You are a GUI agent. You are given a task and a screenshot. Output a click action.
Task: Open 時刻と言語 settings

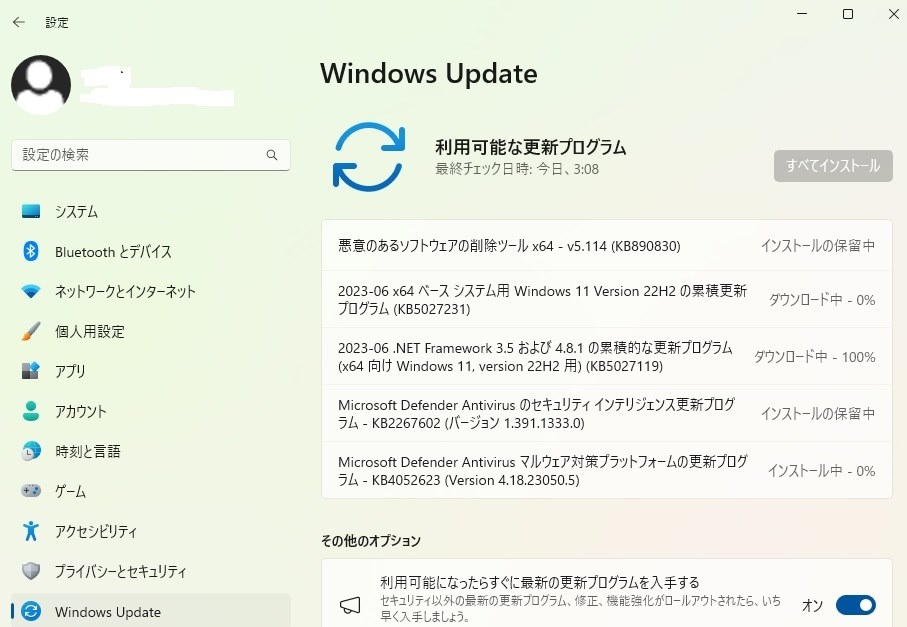(x=150, y=451)
